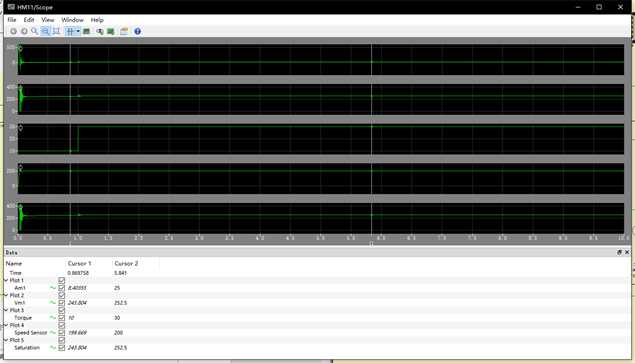The width and height of the screenshot is (635, 363).
Task: Click the zoom to fit toolbar icon
Action: pos(56,31)
